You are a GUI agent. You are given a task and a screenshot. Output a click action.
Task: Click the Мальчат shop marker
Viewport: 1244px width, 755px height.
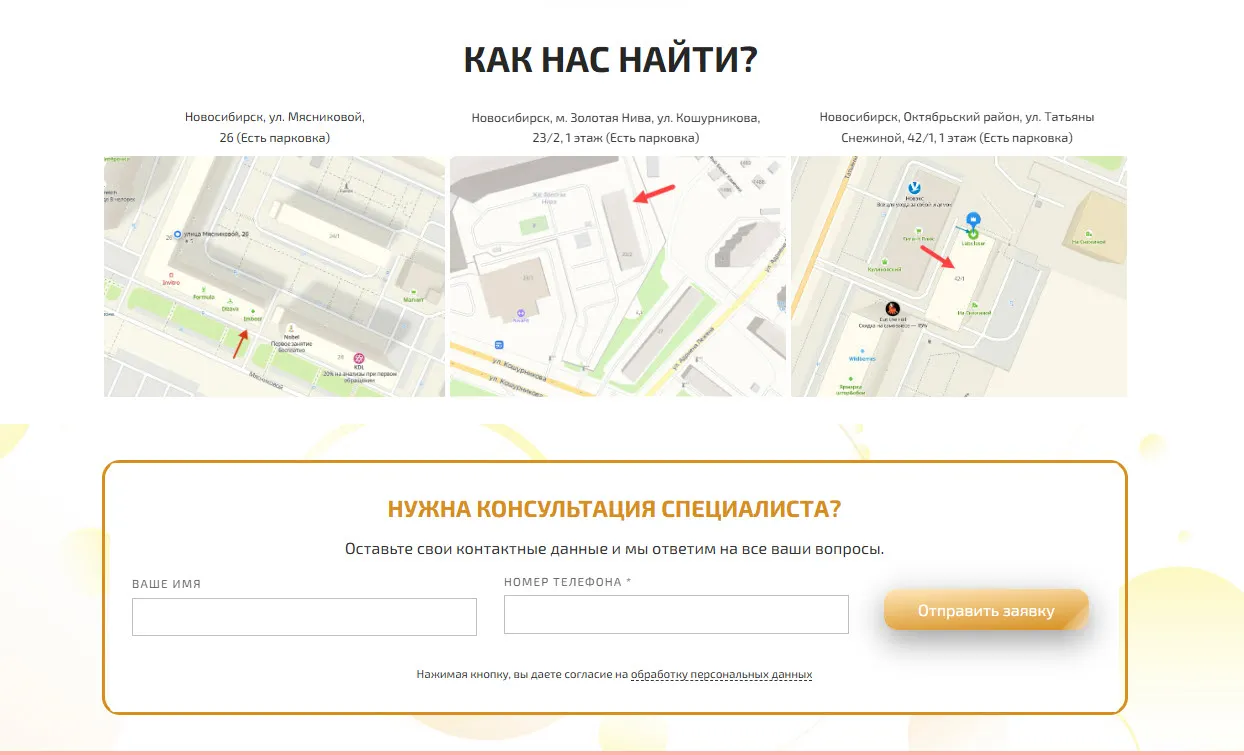click(x=414, y=291)
